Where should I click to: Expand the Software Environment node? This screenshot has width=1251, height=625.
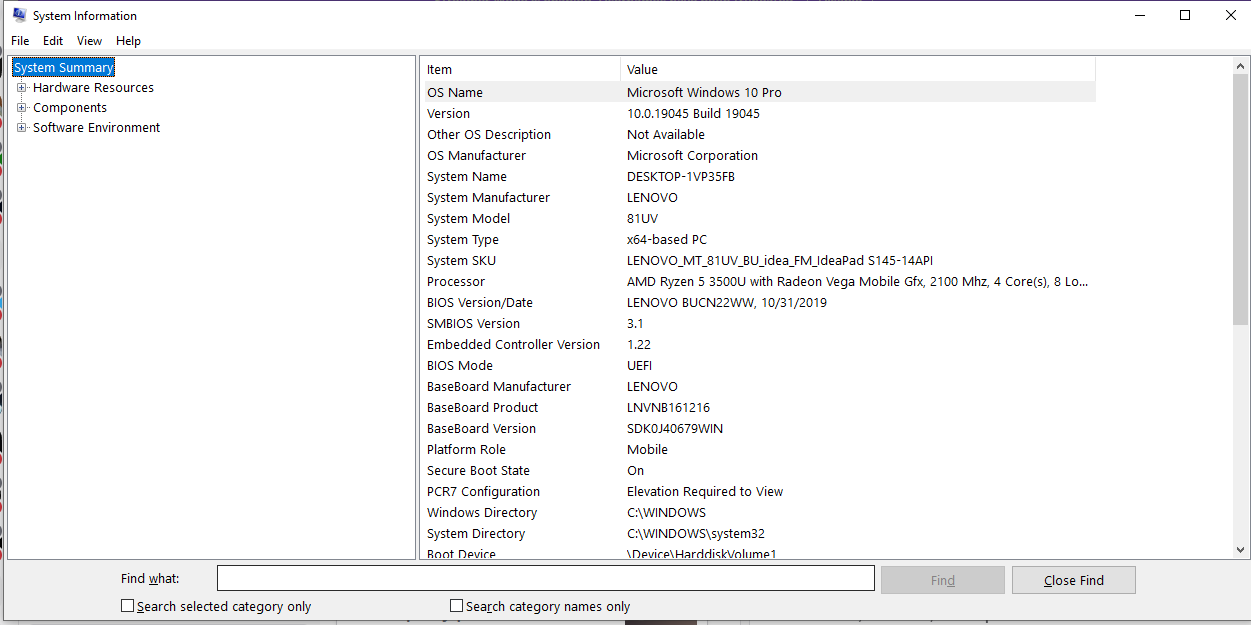coord(22,128)
